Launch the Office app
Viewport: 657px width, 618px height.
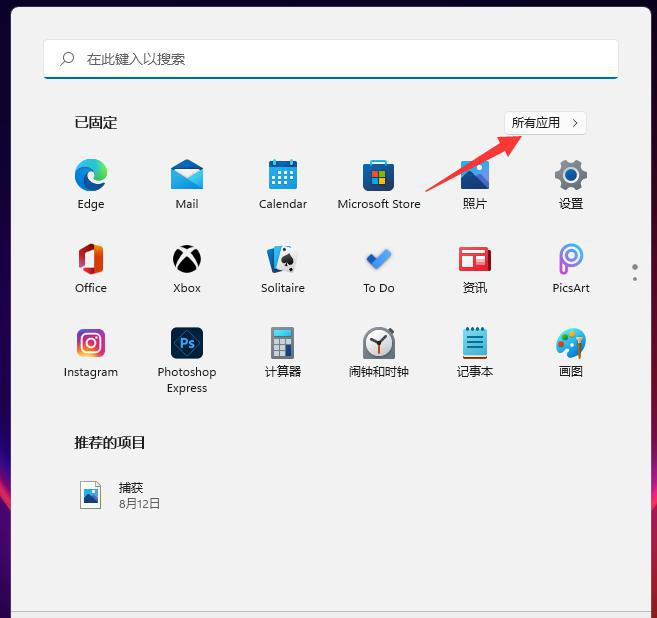tap(90, 260)
